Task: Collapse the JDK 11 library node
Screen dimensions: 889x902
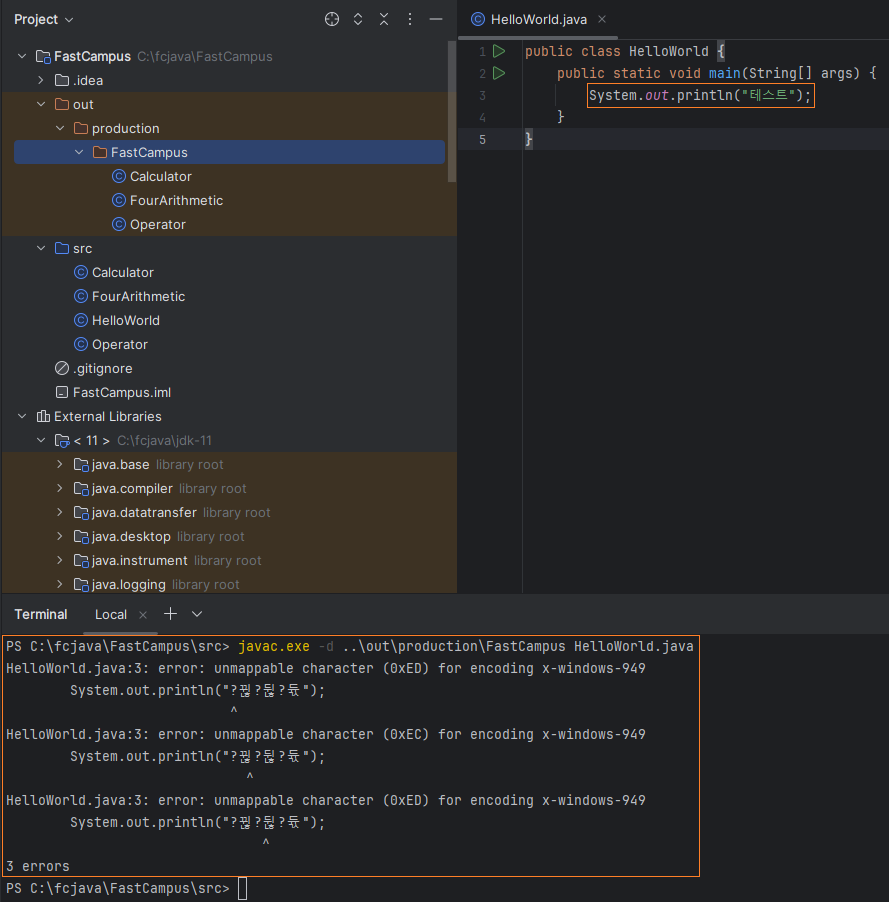Action: [x=41, y=441]
